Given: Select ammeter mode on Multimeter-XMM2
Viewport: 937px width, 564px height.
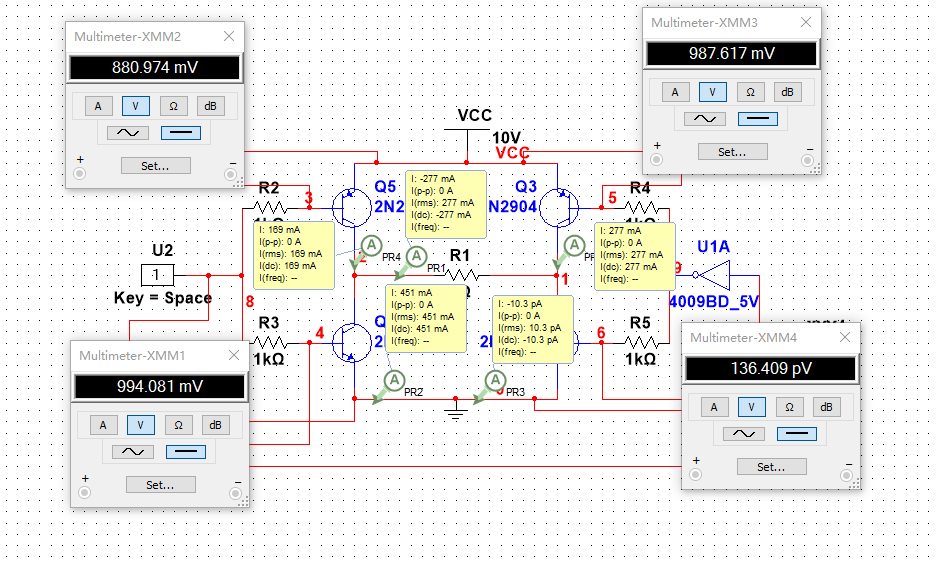Looking at the screenshot, I should (98, 106).
